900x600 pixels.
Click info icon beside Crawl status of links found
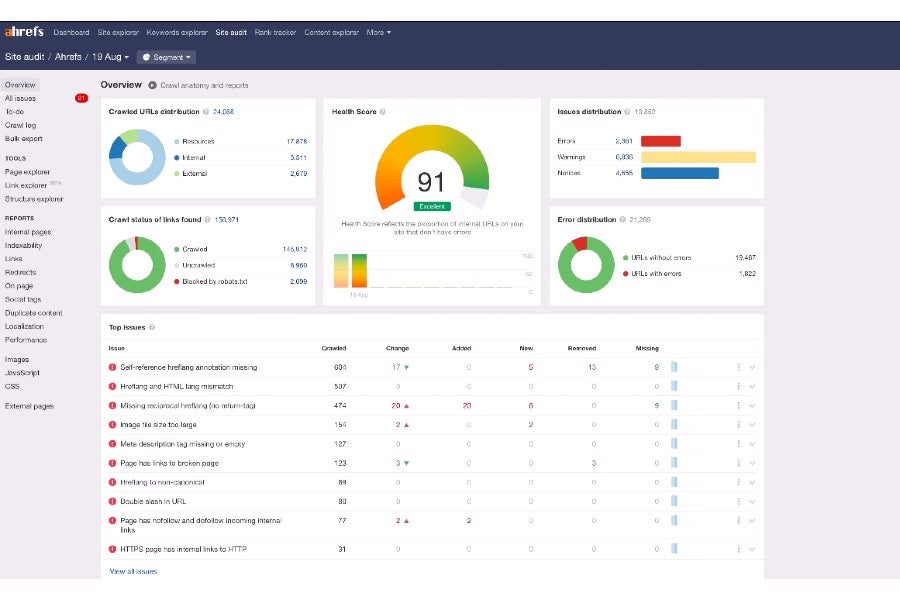(207, 220)
